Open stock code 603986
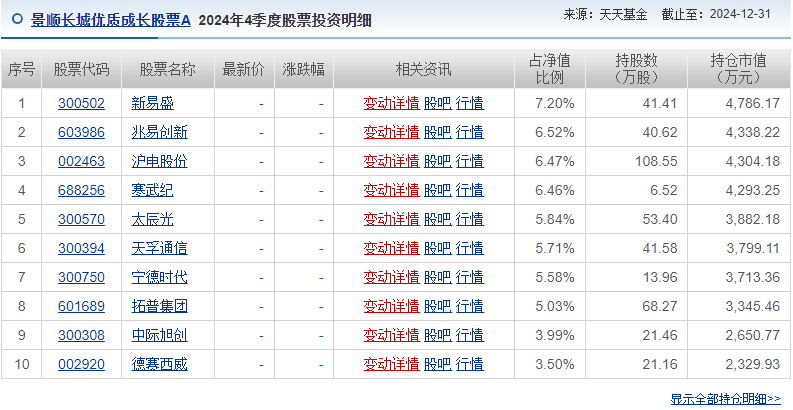This screenshot has height=410, width=793. (x=81, y=132)
